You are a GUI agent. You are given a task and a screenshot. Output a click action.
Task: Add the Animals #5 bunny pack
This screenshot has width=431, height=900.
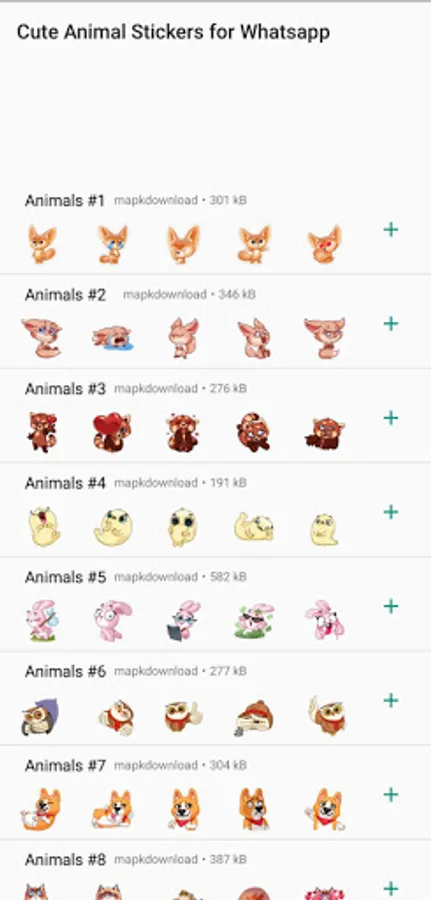[391, 606]
